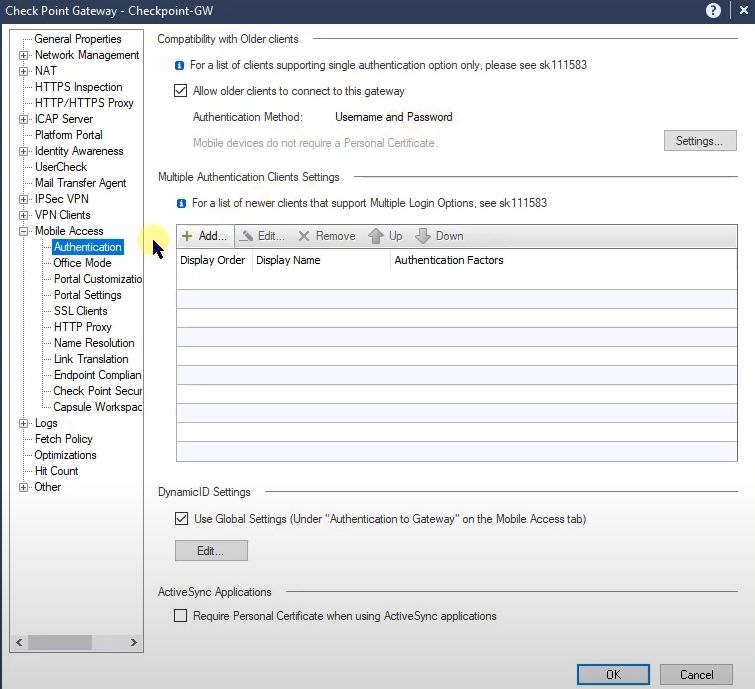
Task: Click info icon beside Multiple Login Options note
Action: [x=181, y=203]
